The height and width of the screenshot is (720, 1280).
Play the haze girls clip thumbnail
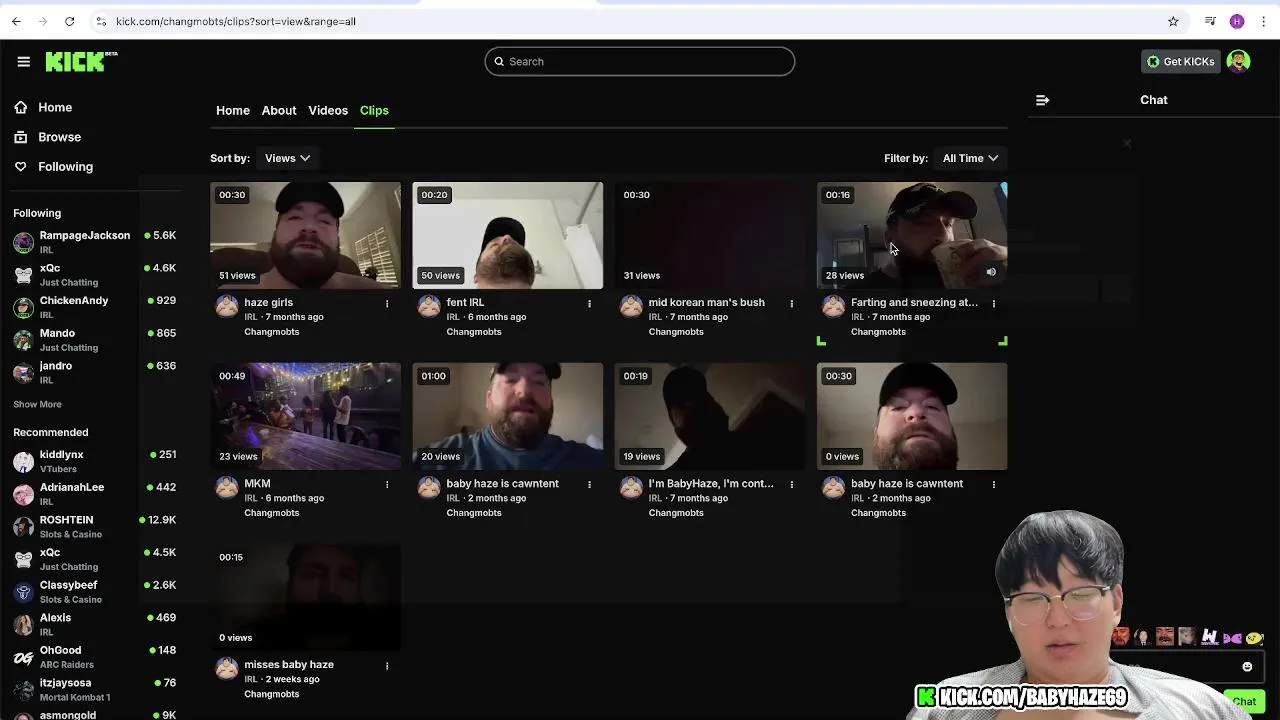click(305, 235)
